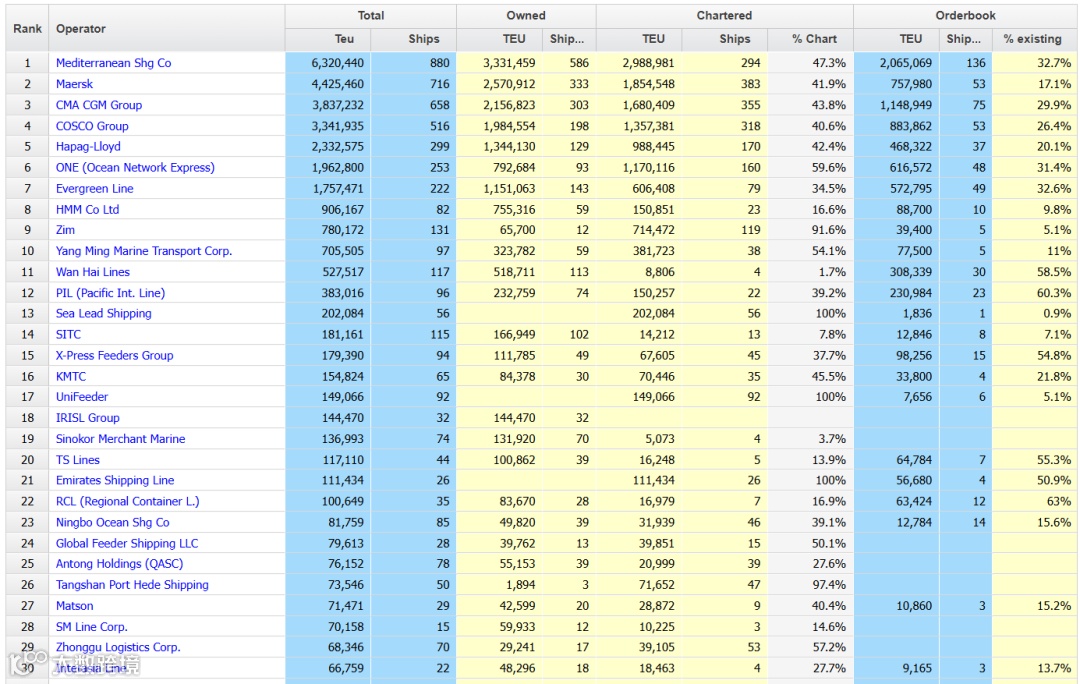Click the Orderbook group header

coord(965,15)
